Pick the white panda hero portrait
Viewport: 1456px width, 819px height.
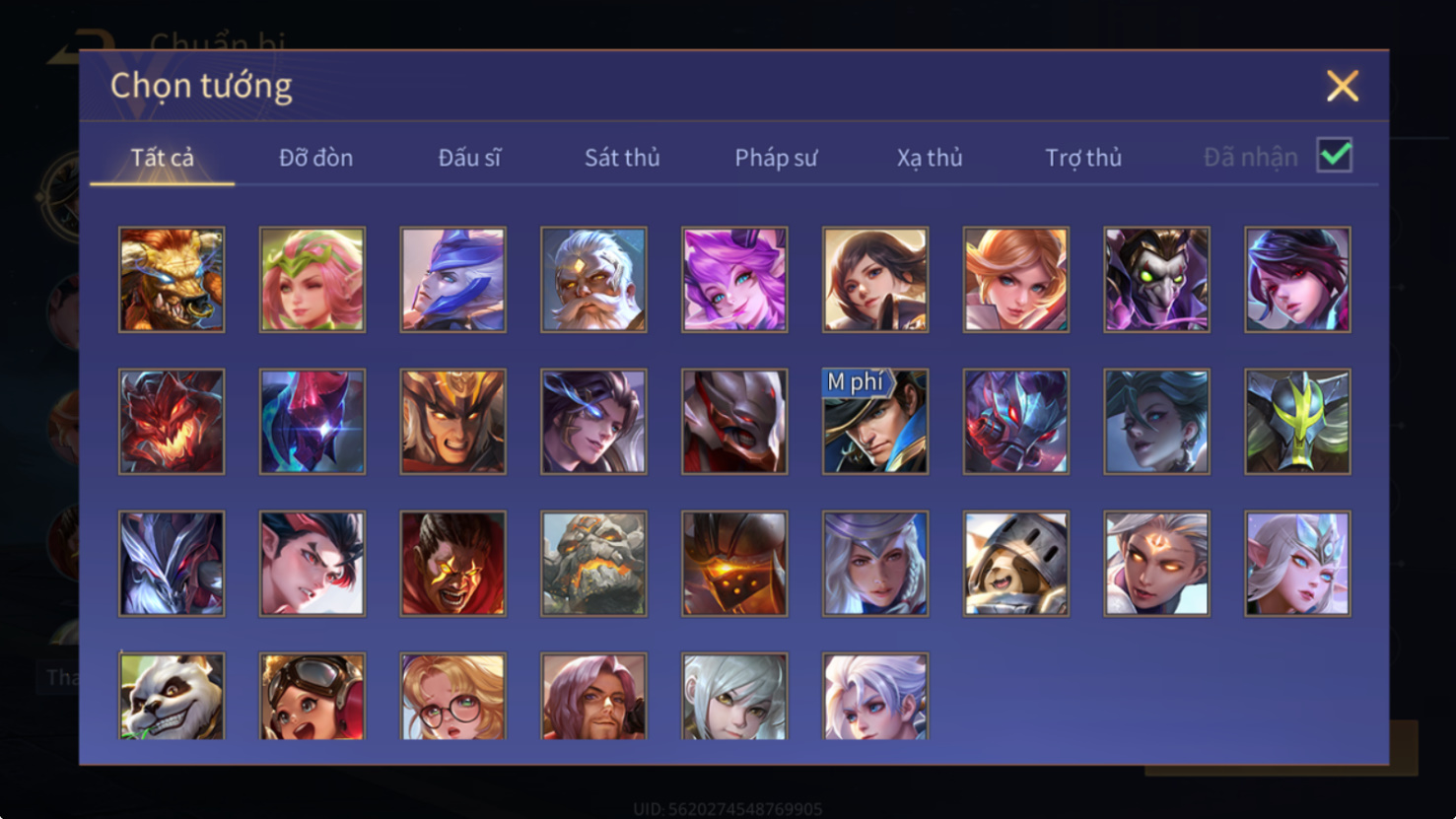point(172,696)
